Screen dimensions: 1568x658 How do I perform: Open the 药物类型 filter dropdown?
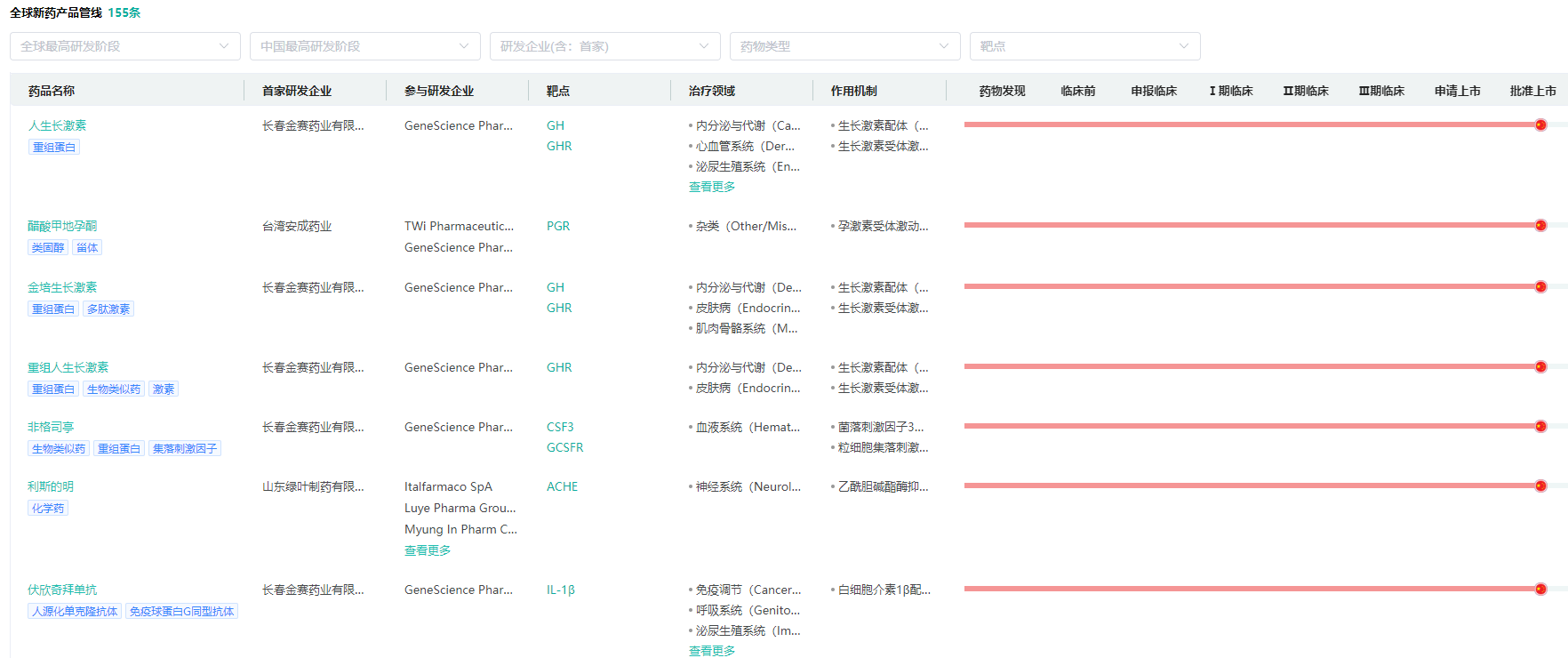click(x=844, y=46)
